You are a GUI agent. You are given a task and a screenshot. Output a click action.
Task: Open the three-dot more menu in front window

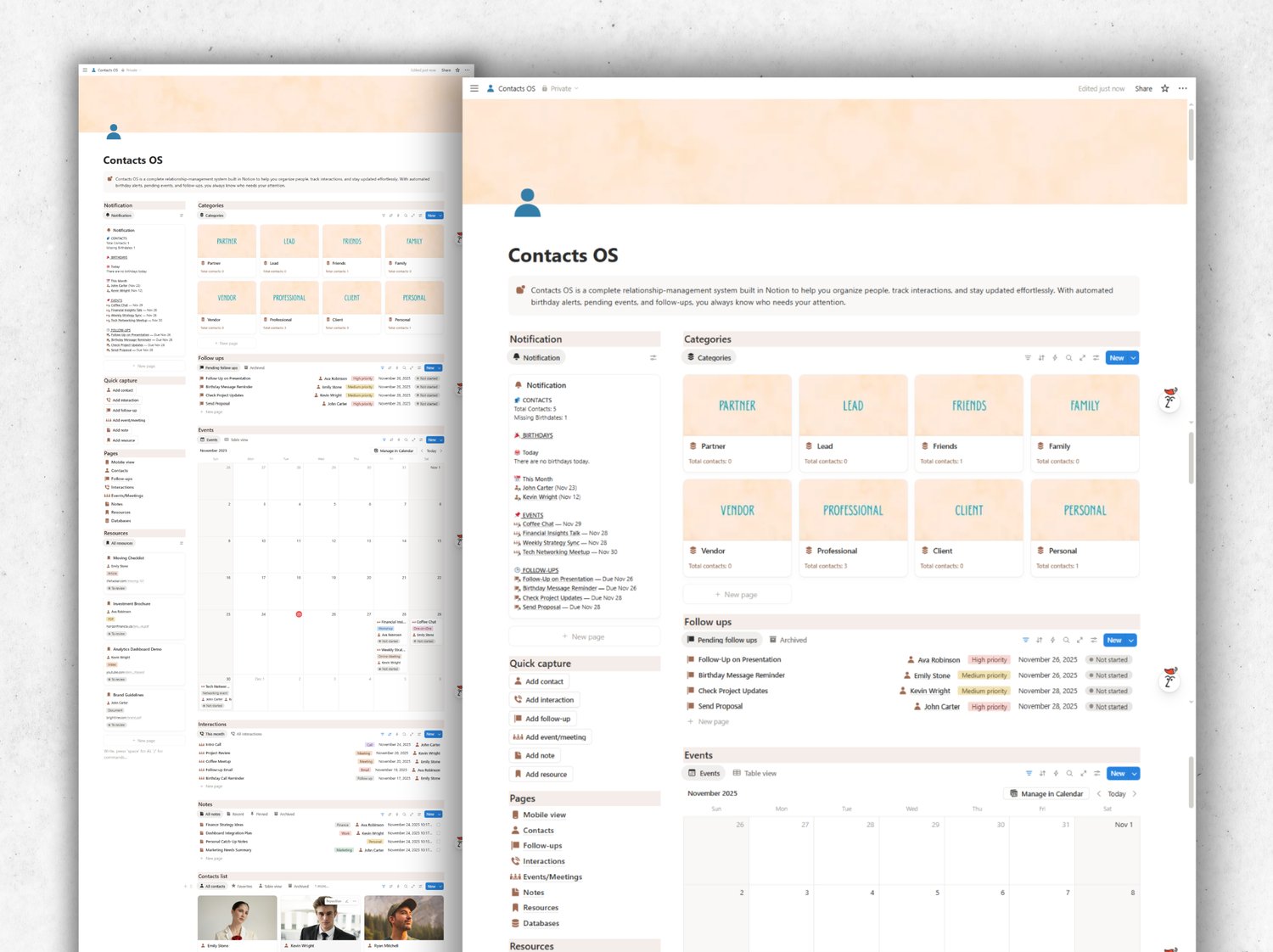(x=1183, y=88)
